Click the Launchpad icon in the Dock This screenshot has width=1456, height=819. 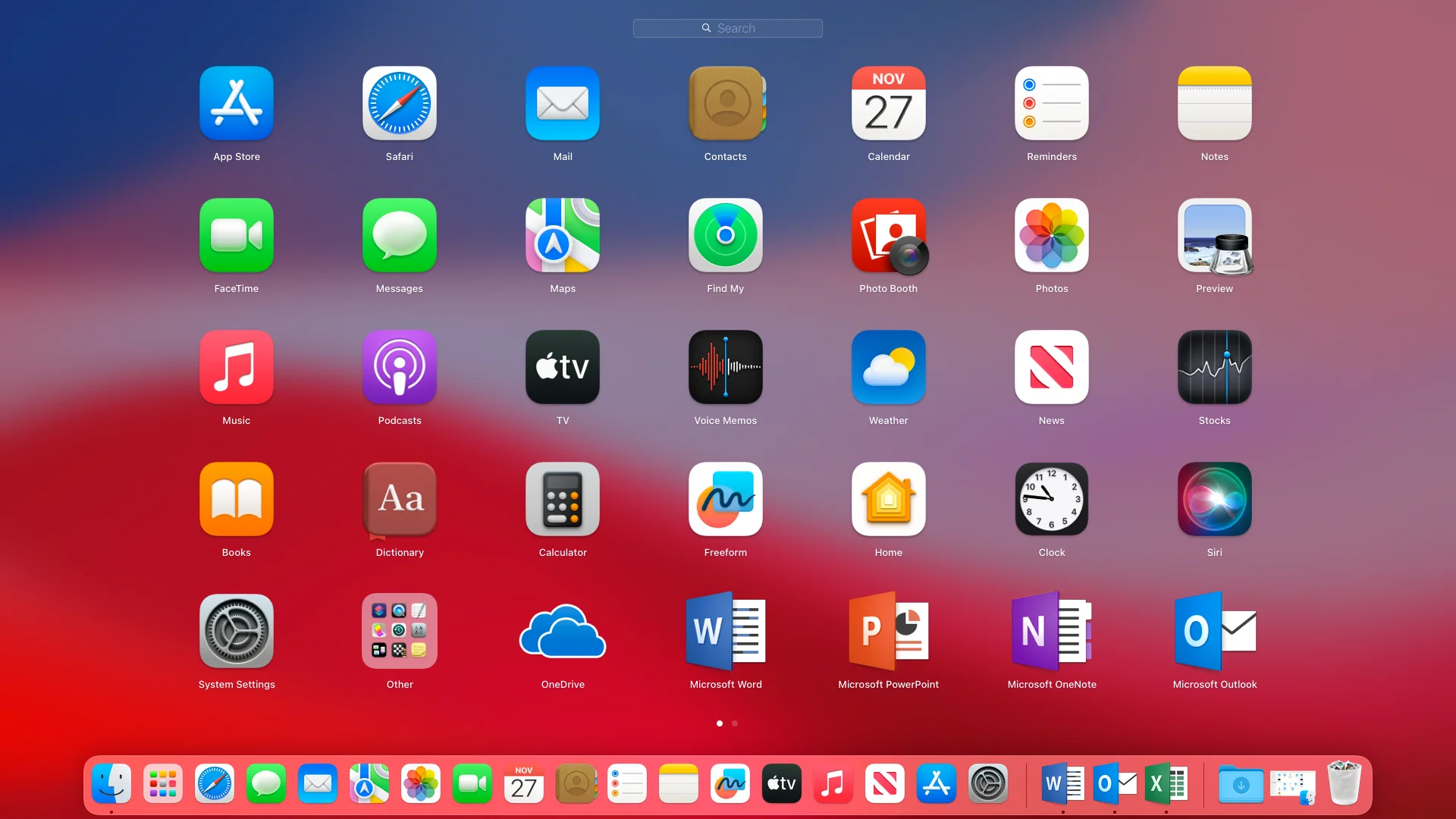click(x=163, y=783)
